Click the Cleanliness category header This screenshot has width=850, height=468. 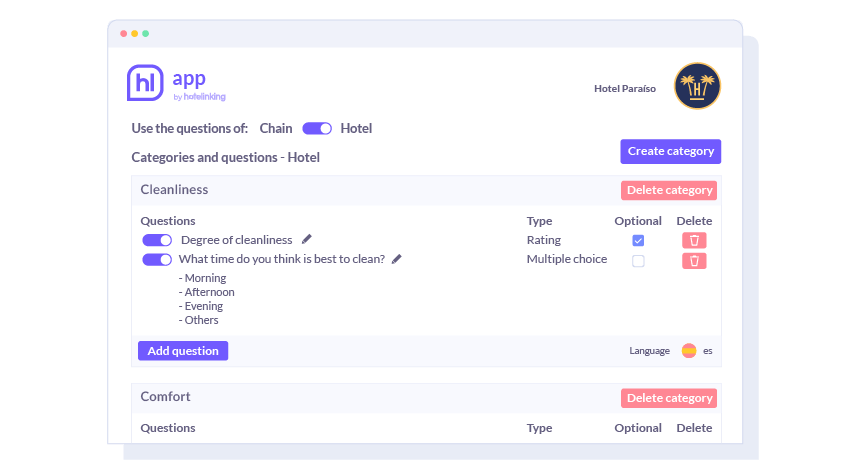(174, 189)
